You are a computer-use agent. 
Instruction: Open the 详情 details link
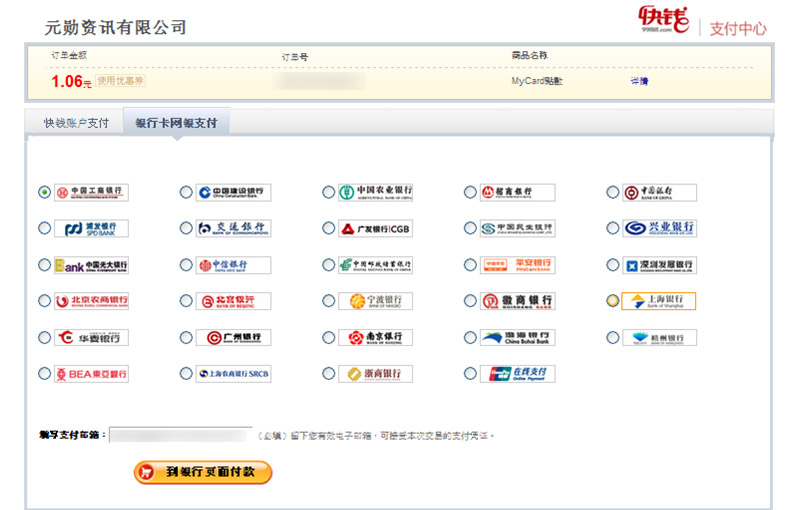point(639,81)
